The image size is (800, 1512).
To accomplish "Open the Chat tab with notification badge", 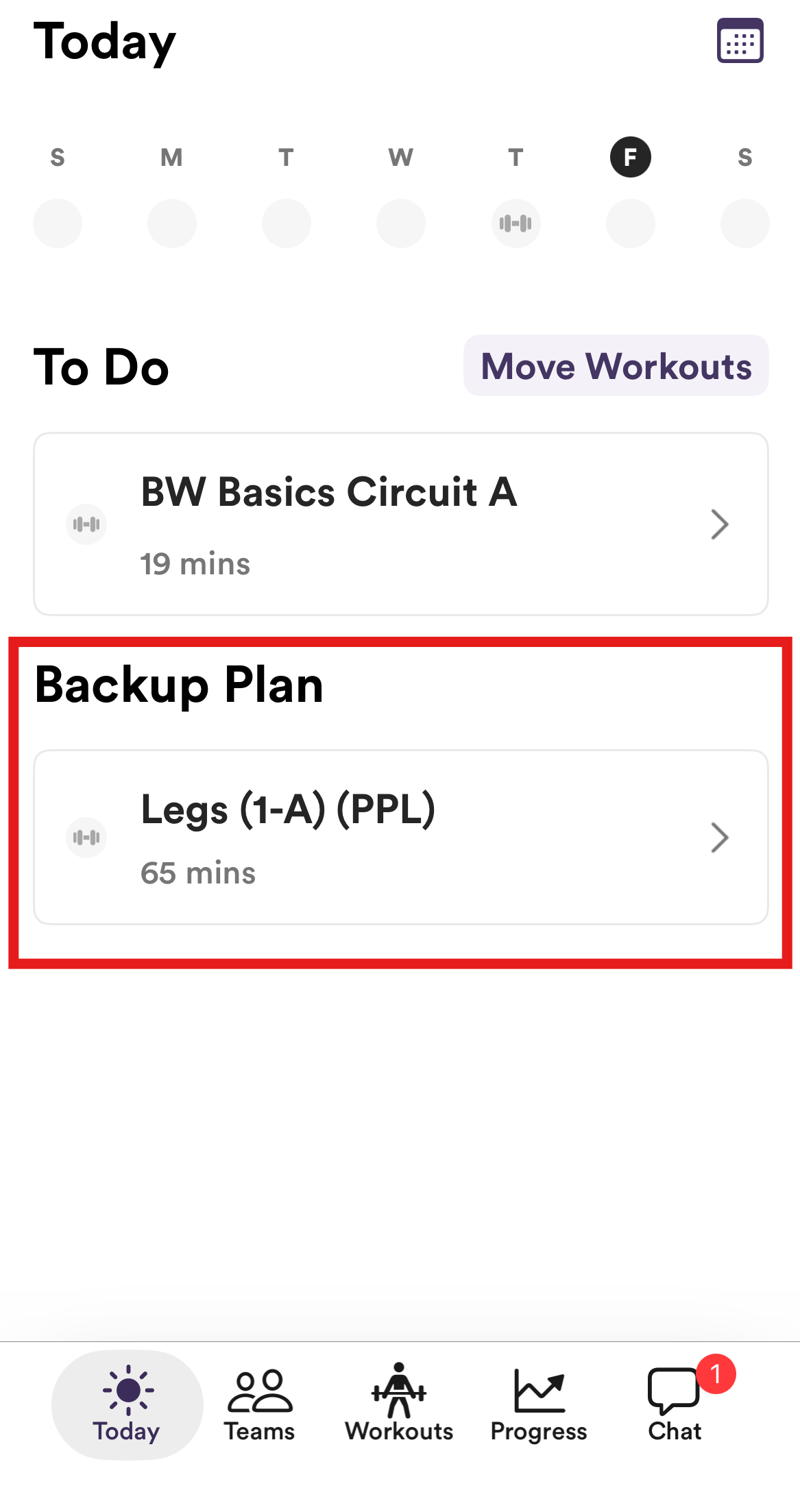I will click(x=675, y=1404).
